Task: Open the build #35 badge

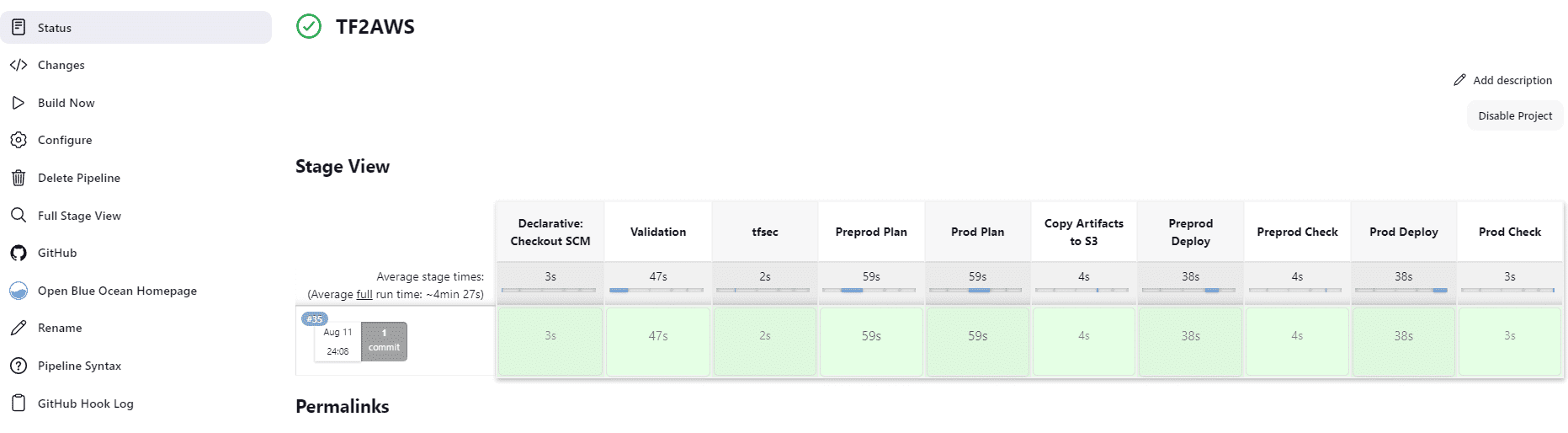Action: [x=315, y=319]
